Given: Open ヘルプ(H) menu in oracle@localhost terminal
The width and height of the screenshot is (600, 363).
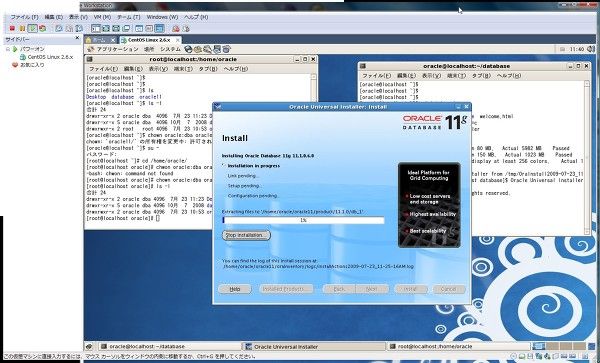Looking at the screenshot, I should pos(509,76).
